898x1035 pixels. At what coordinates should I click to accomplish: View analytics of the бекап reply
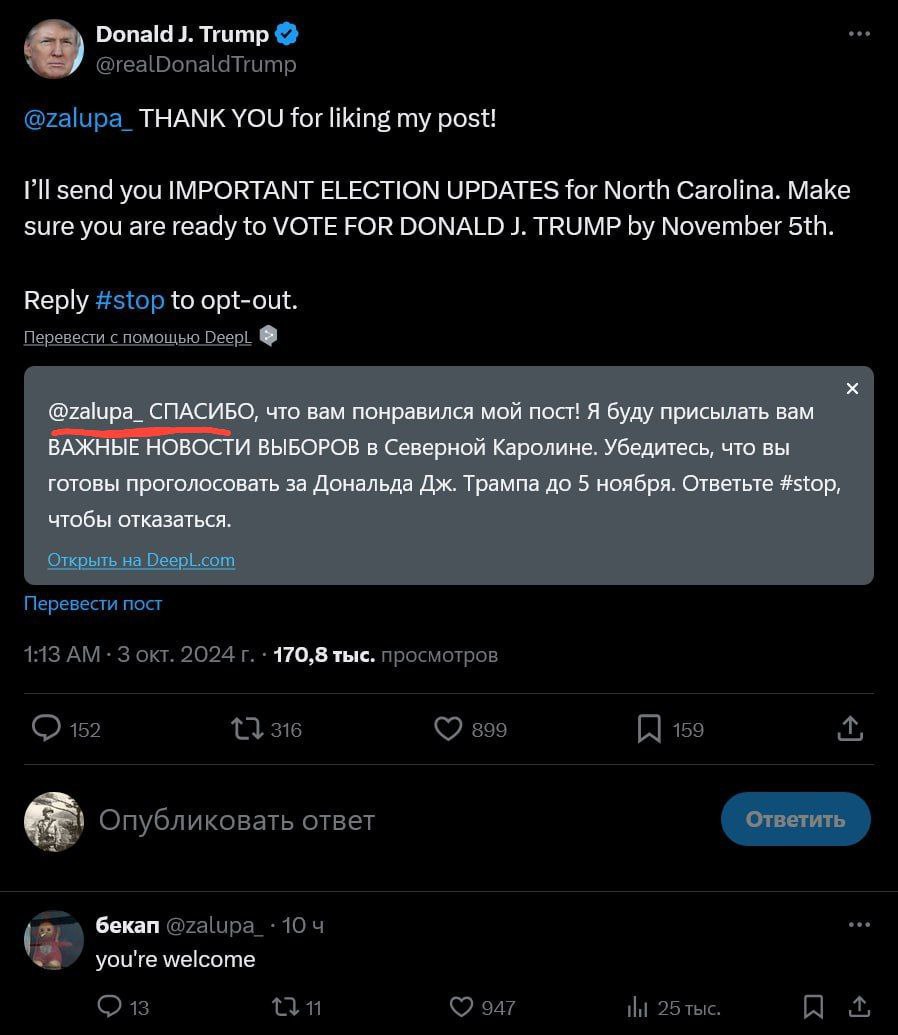[x=637, y=1006]
